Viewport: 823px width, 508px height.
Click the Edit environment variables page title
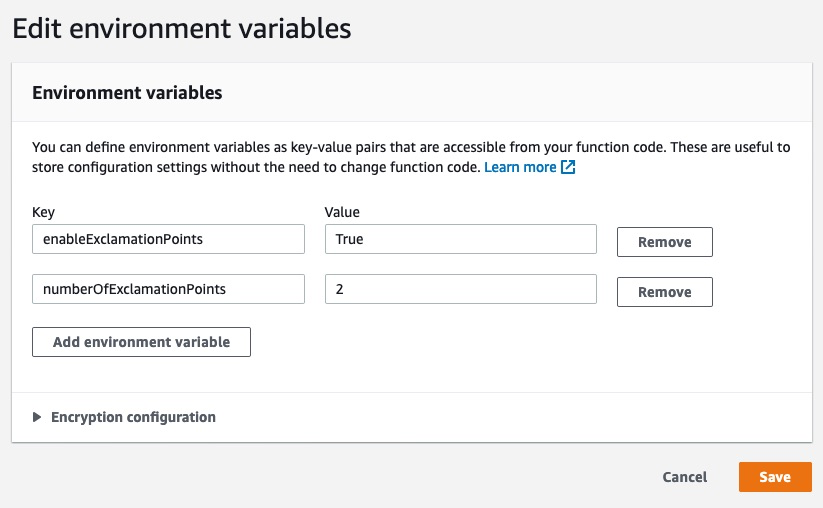[182, 28]
